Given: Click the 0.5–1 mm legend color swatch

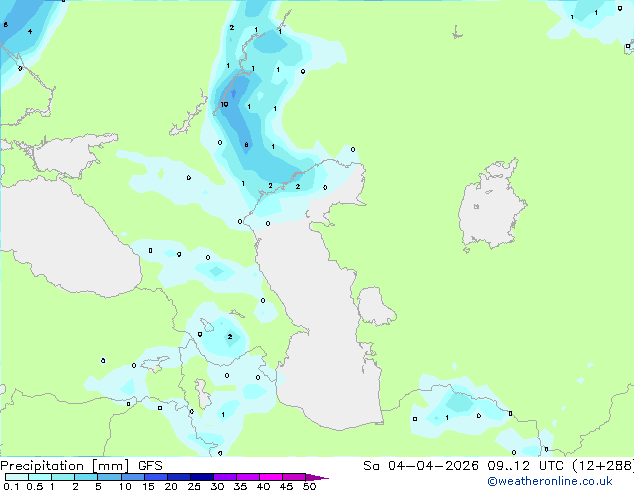Looking at the screenshot, I should (x=40, y=477).
